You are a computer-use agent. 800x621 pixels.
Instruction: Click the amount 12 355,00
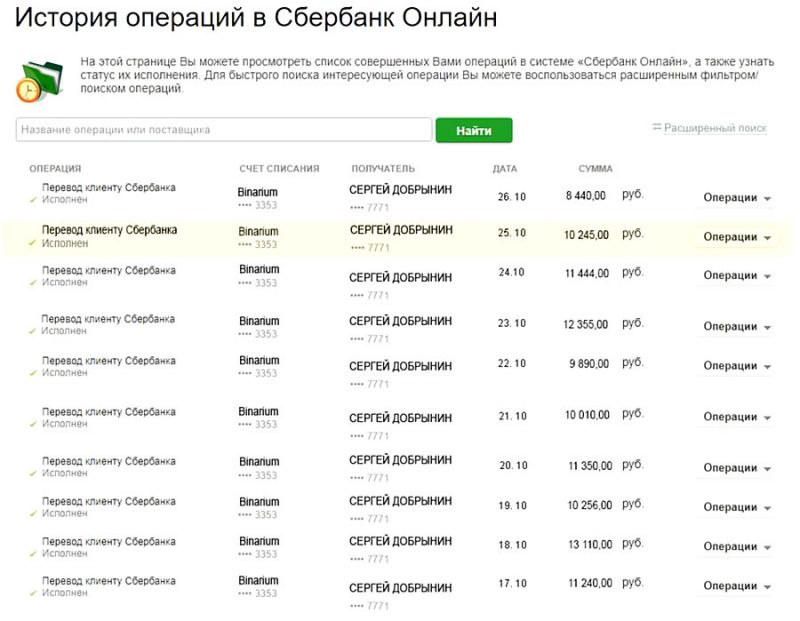tap(586, 324)
